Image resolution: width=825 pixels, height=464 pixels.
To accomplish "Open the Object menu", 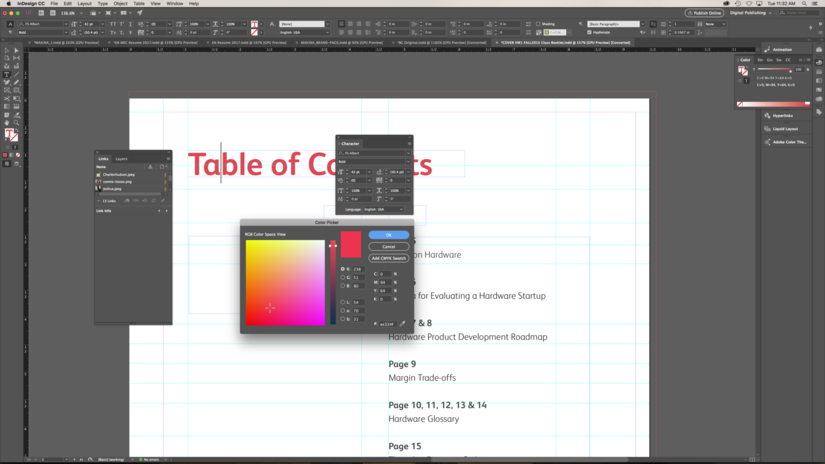I will [120, 4].
